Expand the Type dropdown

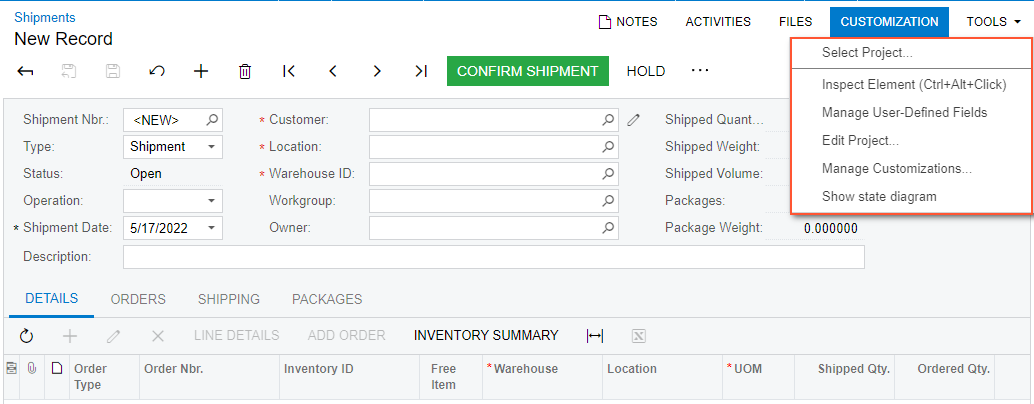[x=212, y=147]
